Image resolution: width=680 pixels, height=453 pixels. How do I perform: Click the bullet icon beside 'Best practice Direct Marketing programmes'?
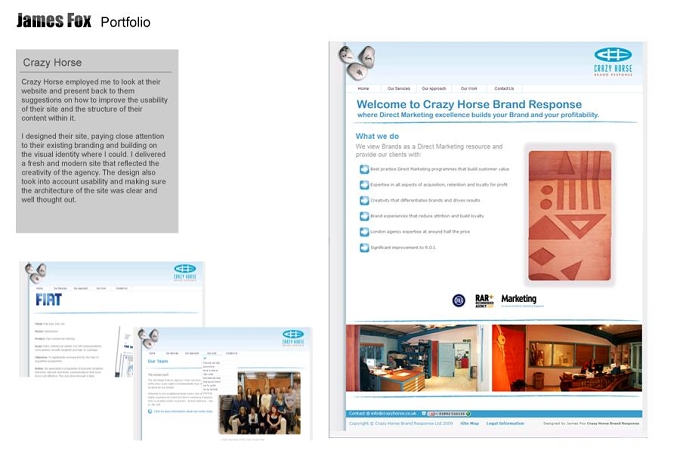pyautogui.click(x=364, y=169)
